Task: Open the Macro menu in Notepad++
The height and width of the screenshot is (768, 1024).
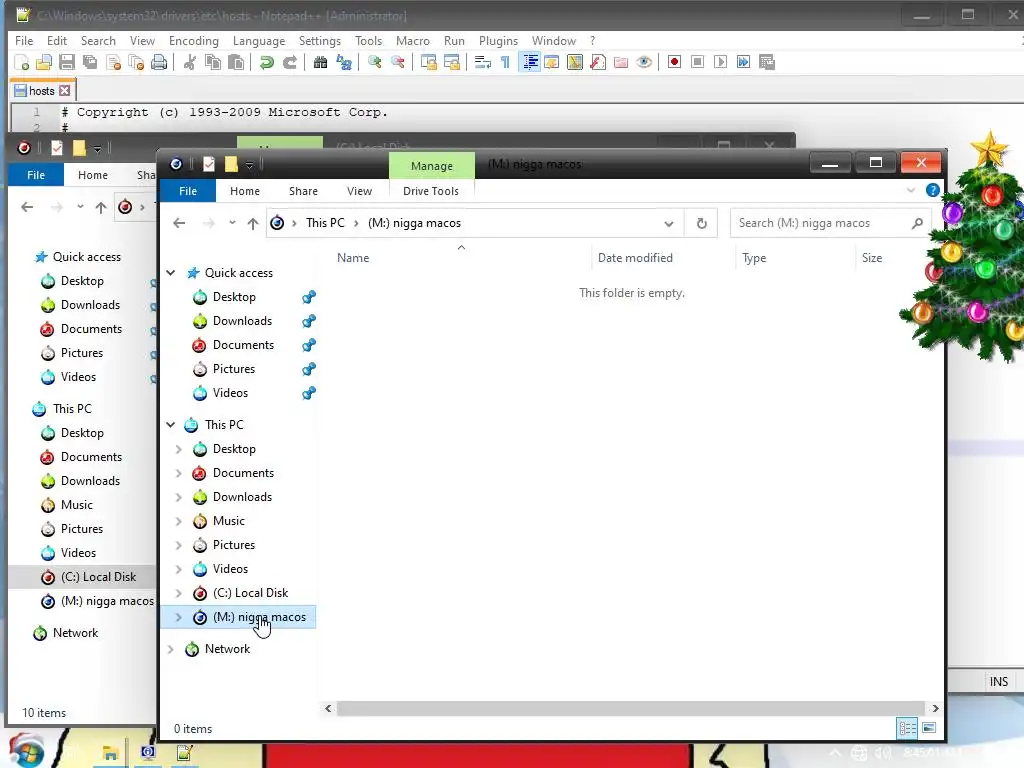Action: [413, 40]
